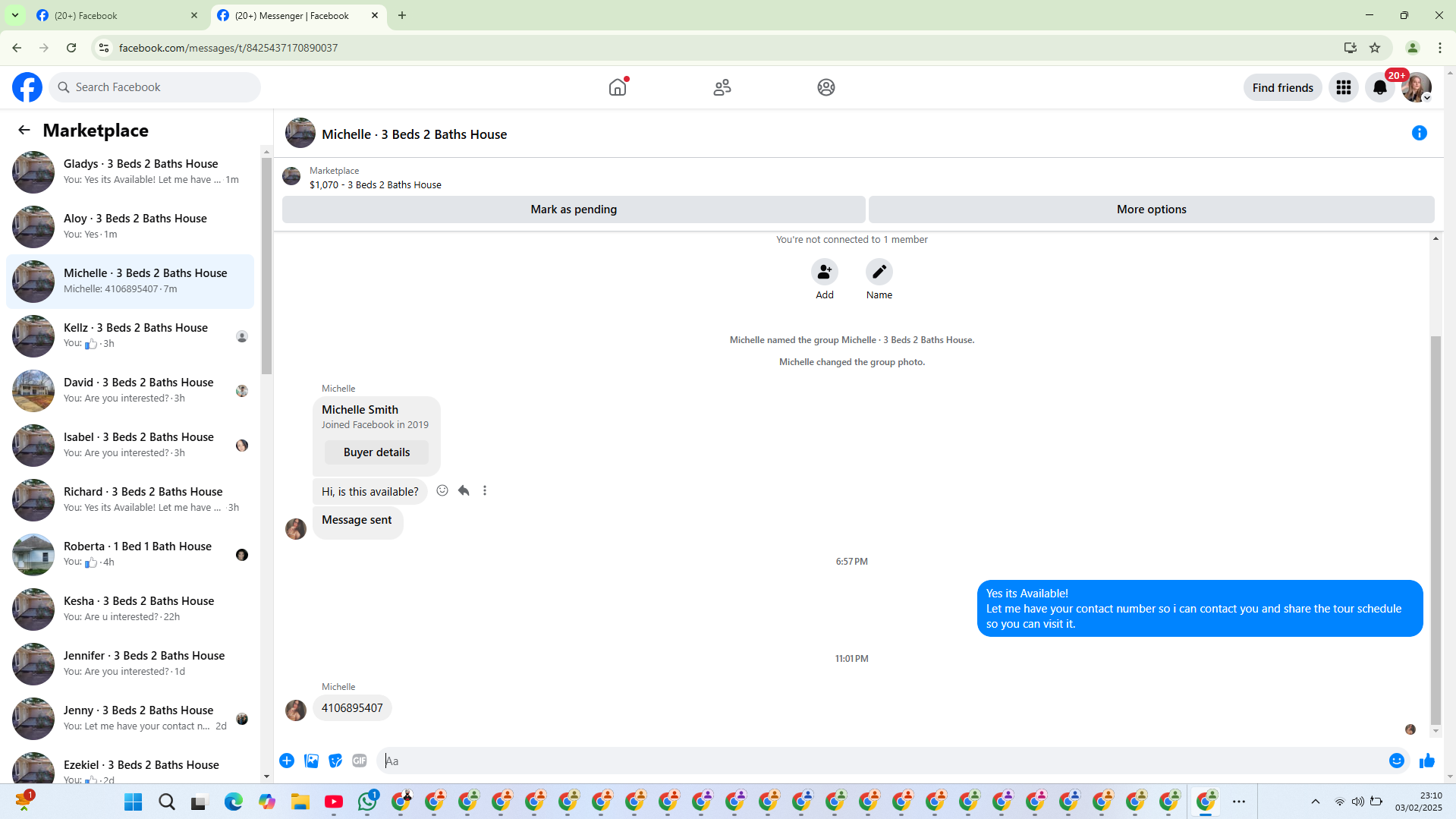Reload the current page
The height and width of the screenshot is (819, 1456).
(71, 48)
